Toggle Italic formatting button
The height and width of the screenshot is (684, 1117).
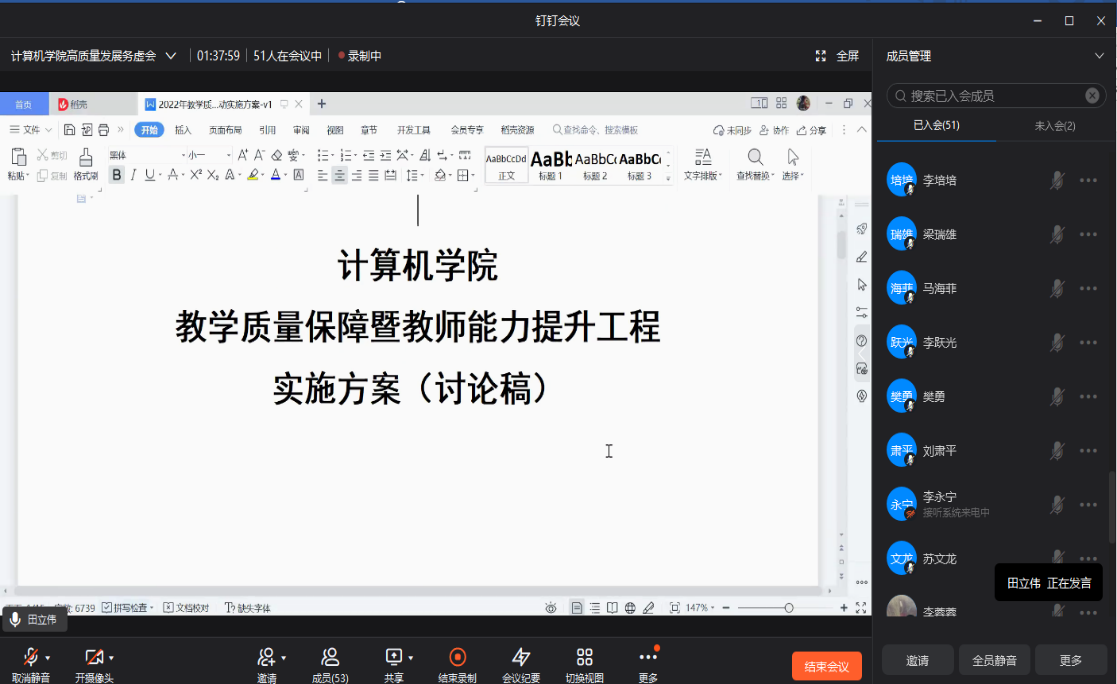[x=133, y=175]
